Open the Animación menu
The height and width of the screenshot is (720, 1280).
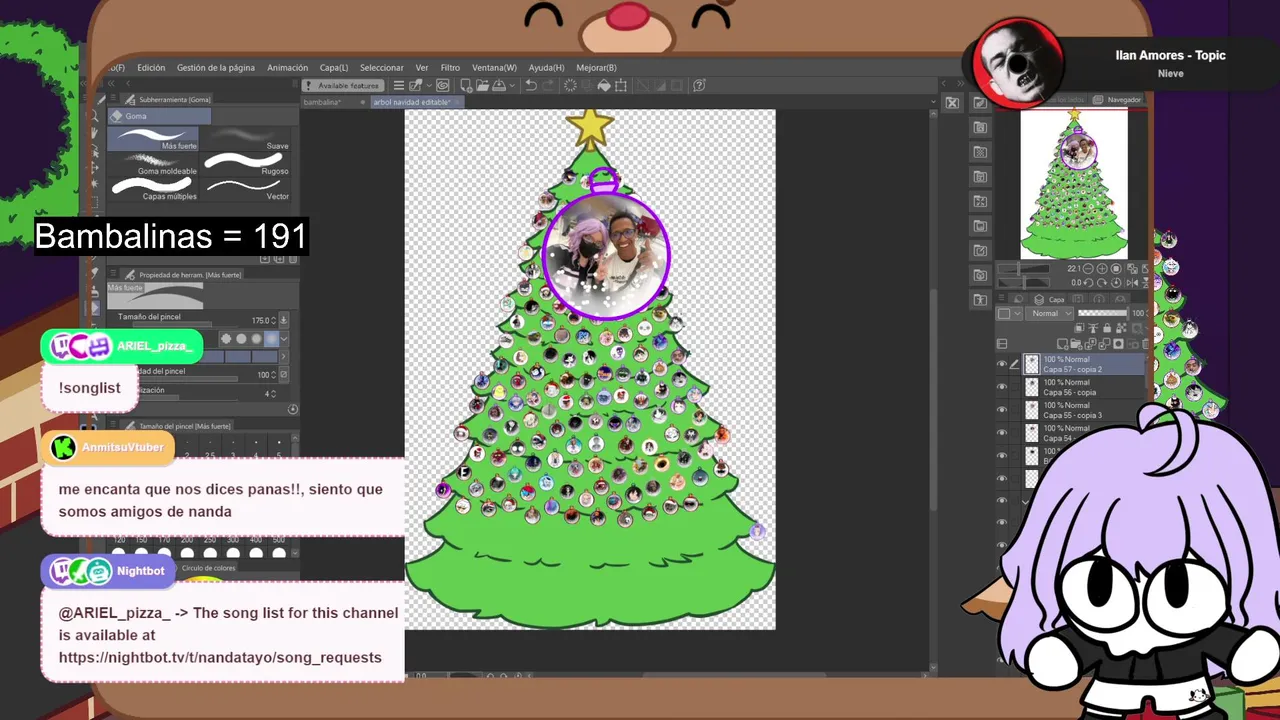coord(287,68)
